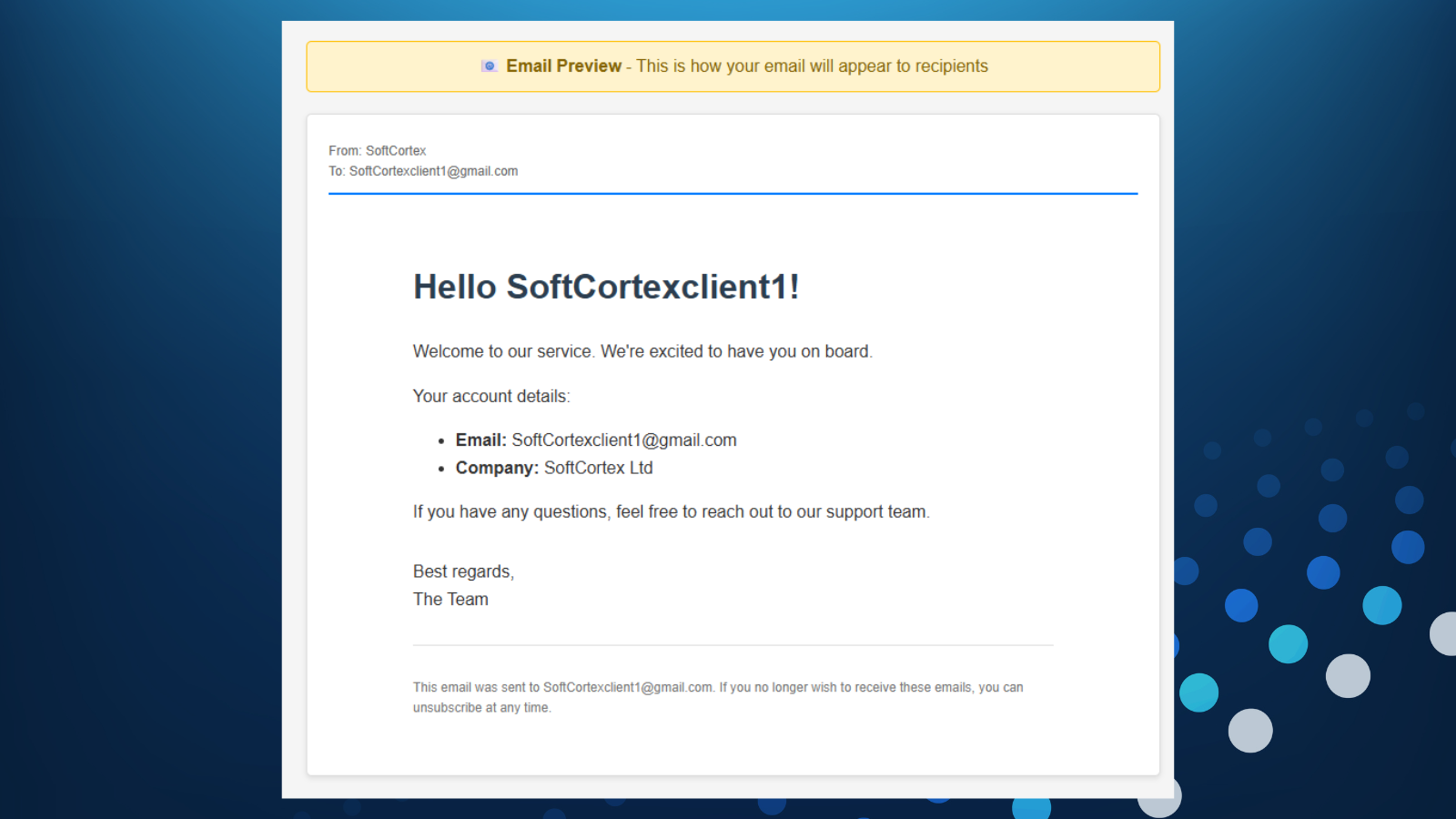Click the footer email address SoftCortexclient1@gmail.com
Image resolution: width=1456 pixels, height=819 pixels.
tap(627, 687)
